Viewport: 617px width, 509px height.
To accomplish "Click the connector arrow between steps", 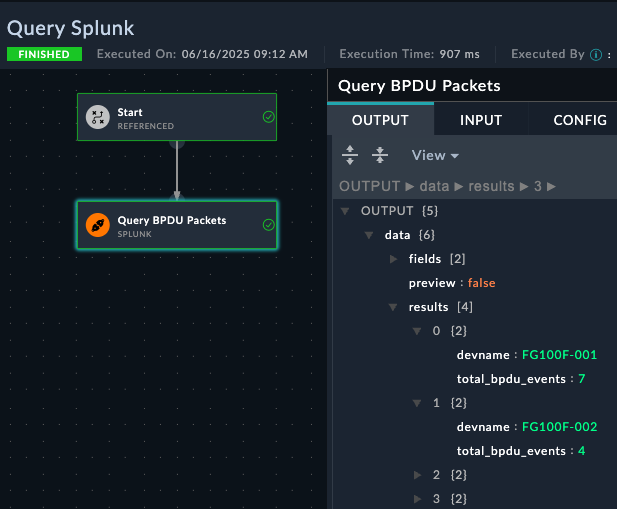I will click(177, 171).
